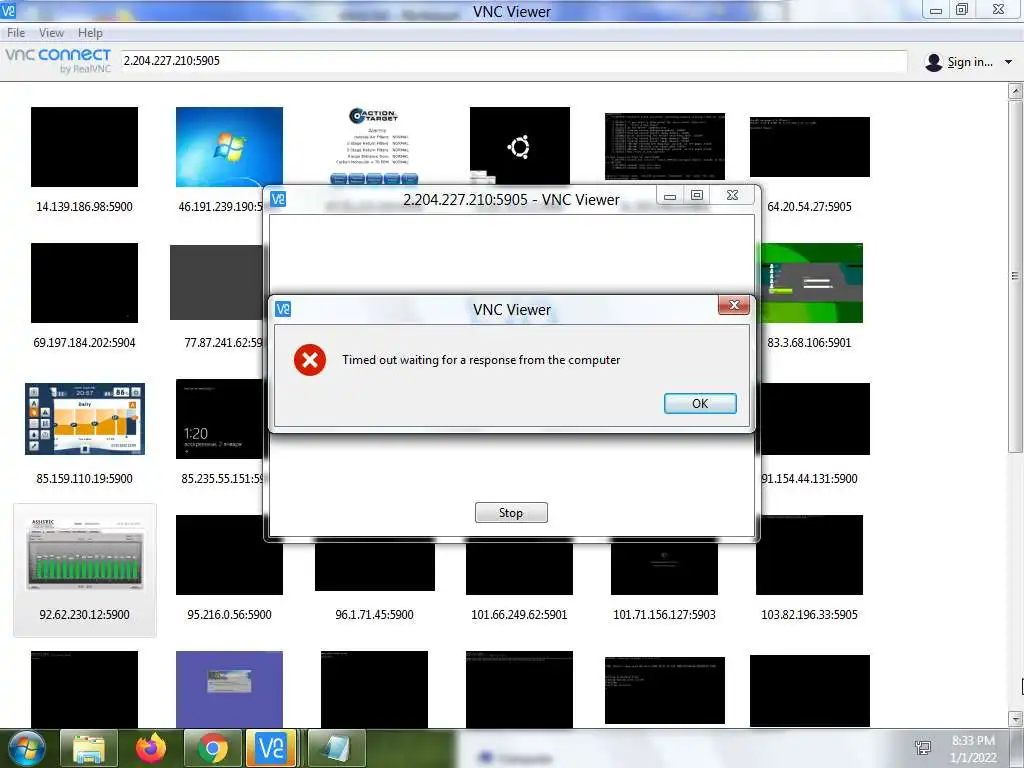The height and width of the screenshot is (768, 1024).
Task: Minimize the 2.204.227.210:5905 connection window
Action: (x=670, y=195)
